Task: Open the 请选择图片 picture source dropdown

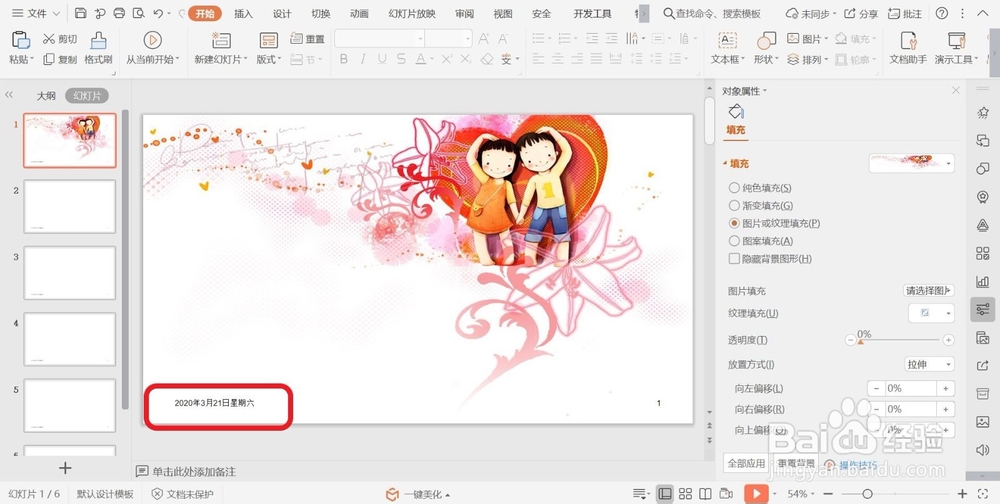Action: point(929,290)
